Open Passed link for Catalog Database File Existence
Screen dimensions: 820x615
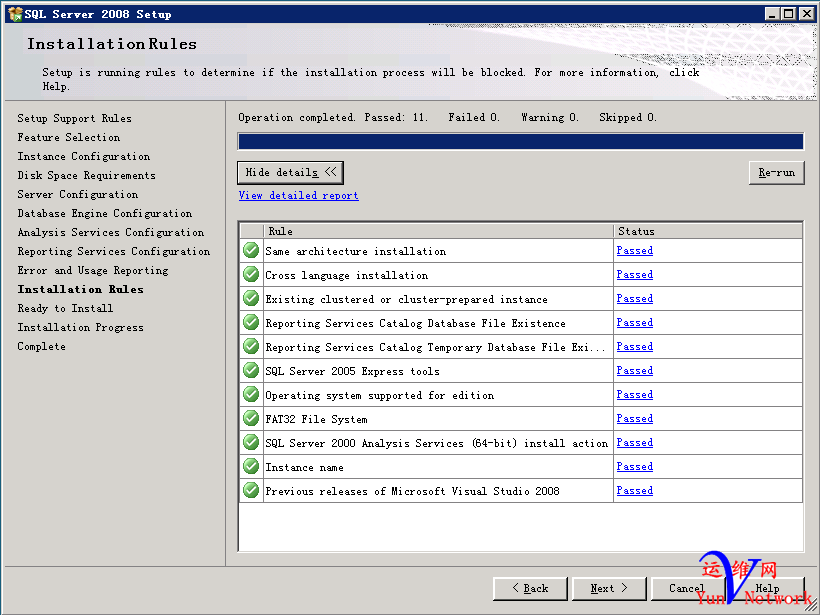pyautogui.click(x=635, y=323)
